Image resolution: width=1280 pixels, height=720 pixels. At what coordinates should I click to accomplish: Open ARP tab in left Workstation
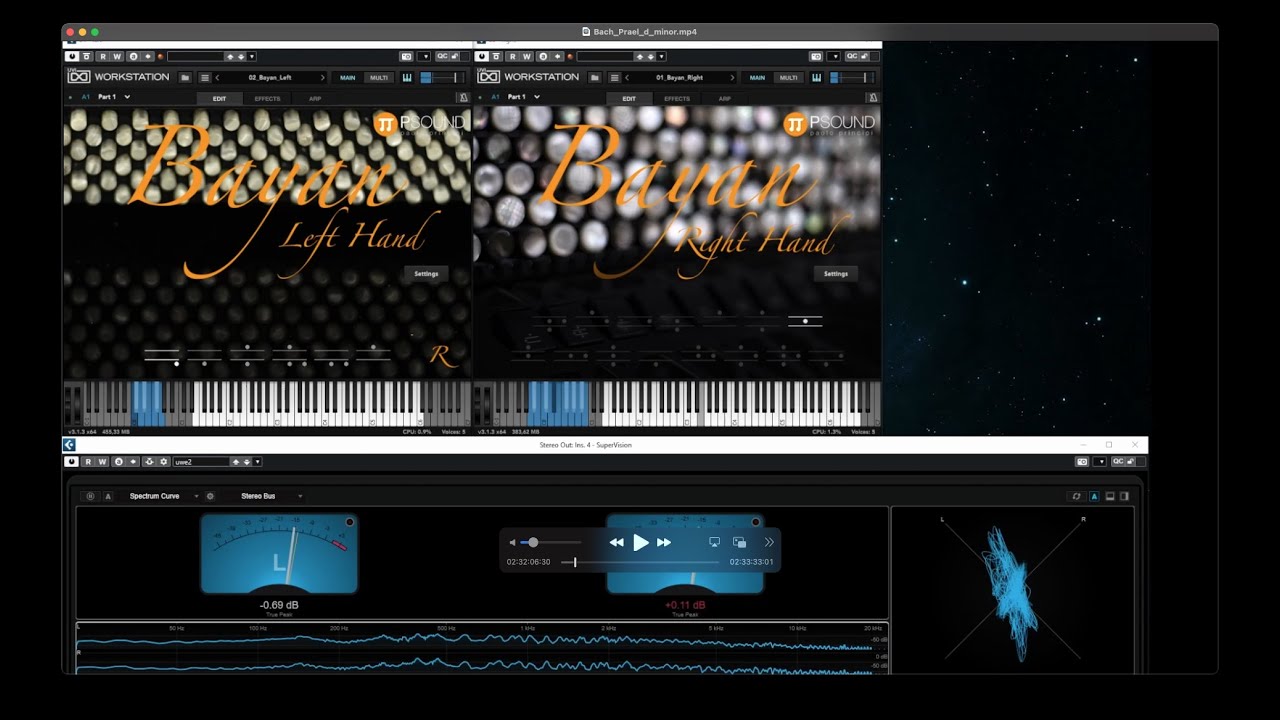[315, 99]
